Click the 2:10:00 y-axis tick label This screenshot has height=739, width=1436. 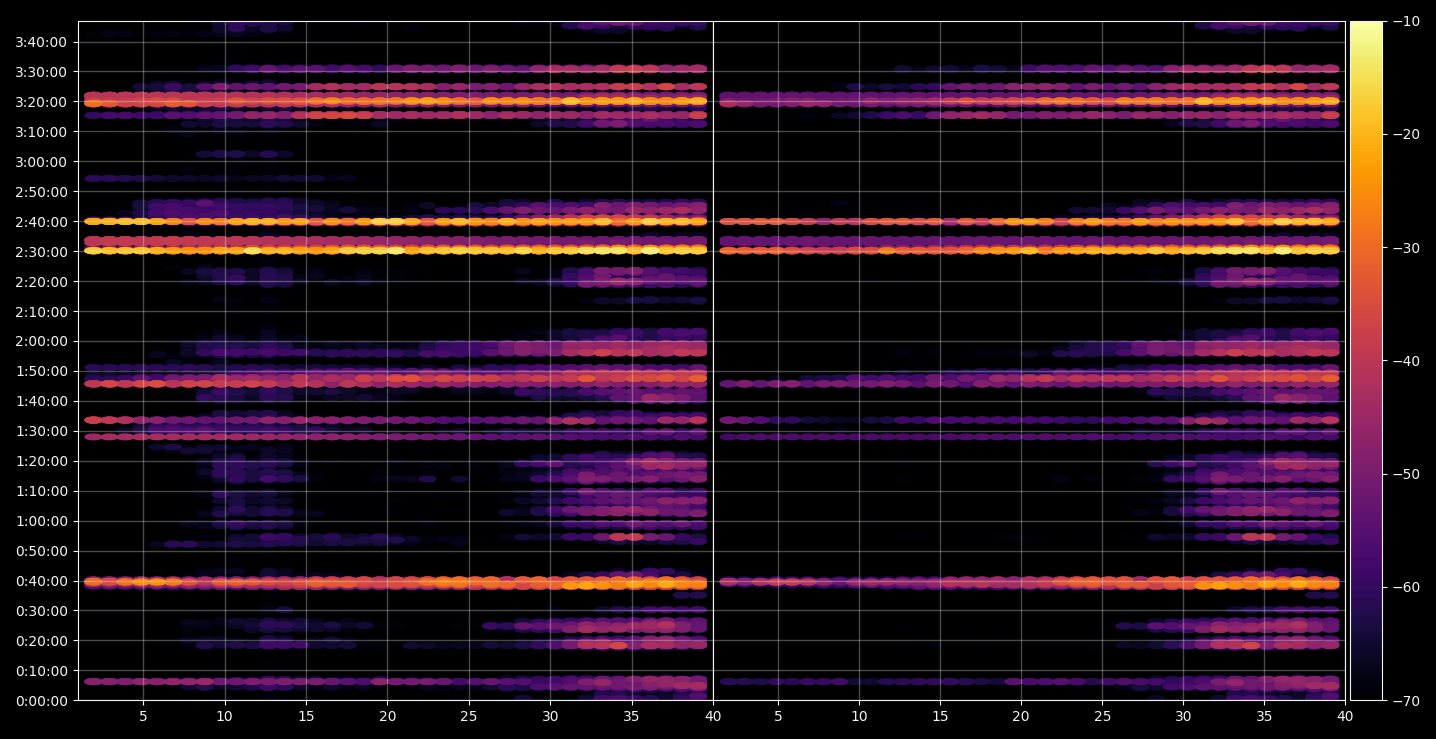coord(41,312)
